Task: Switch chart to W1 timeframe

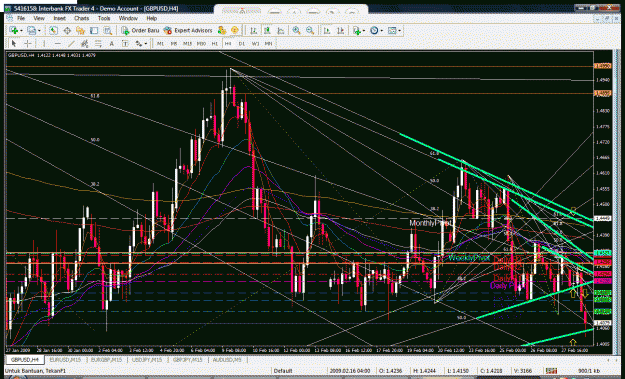Action: (x=256, y=43)
